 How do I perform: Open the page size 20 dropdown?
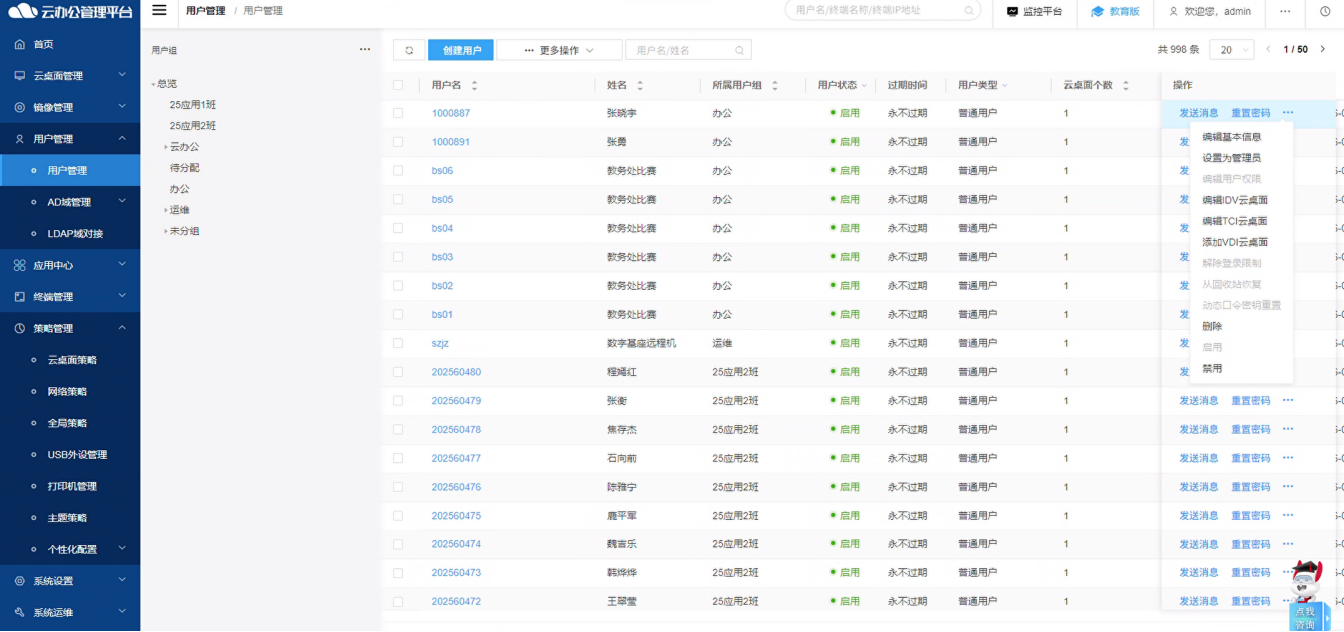pos(1231,50)
